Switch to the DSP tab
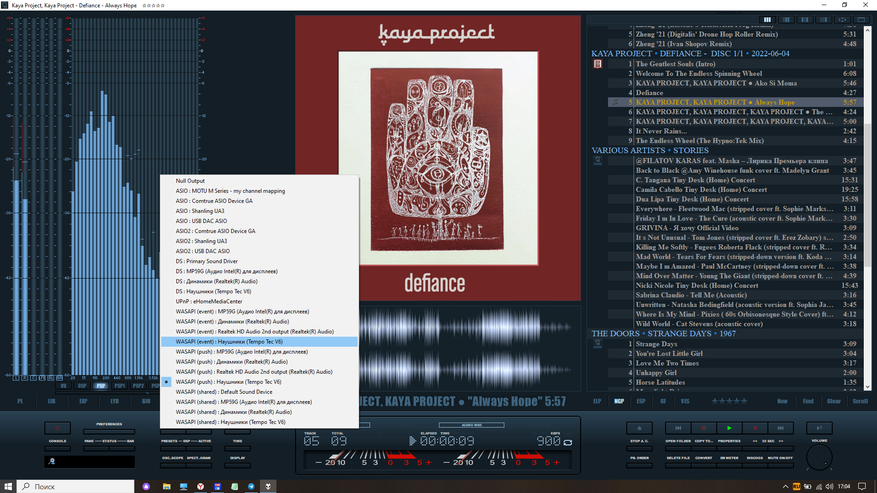This screenshot has height=493, width=877. [x=82, y=386]
